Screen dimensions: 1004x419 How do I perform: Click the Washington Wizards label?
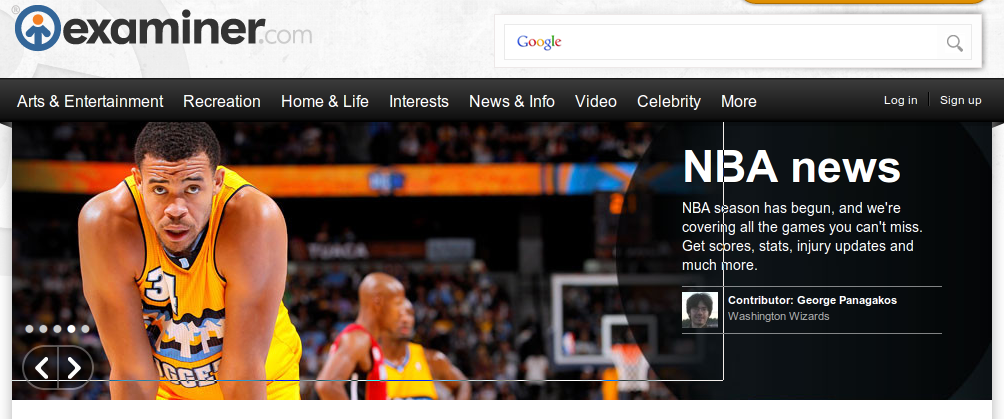click(x=779, y=316)
